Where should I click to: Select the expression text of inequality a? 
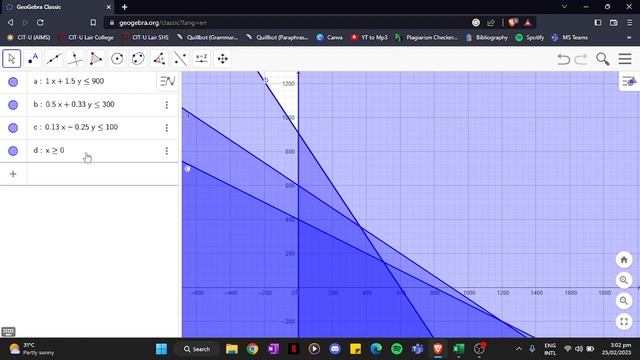point(69,81)
